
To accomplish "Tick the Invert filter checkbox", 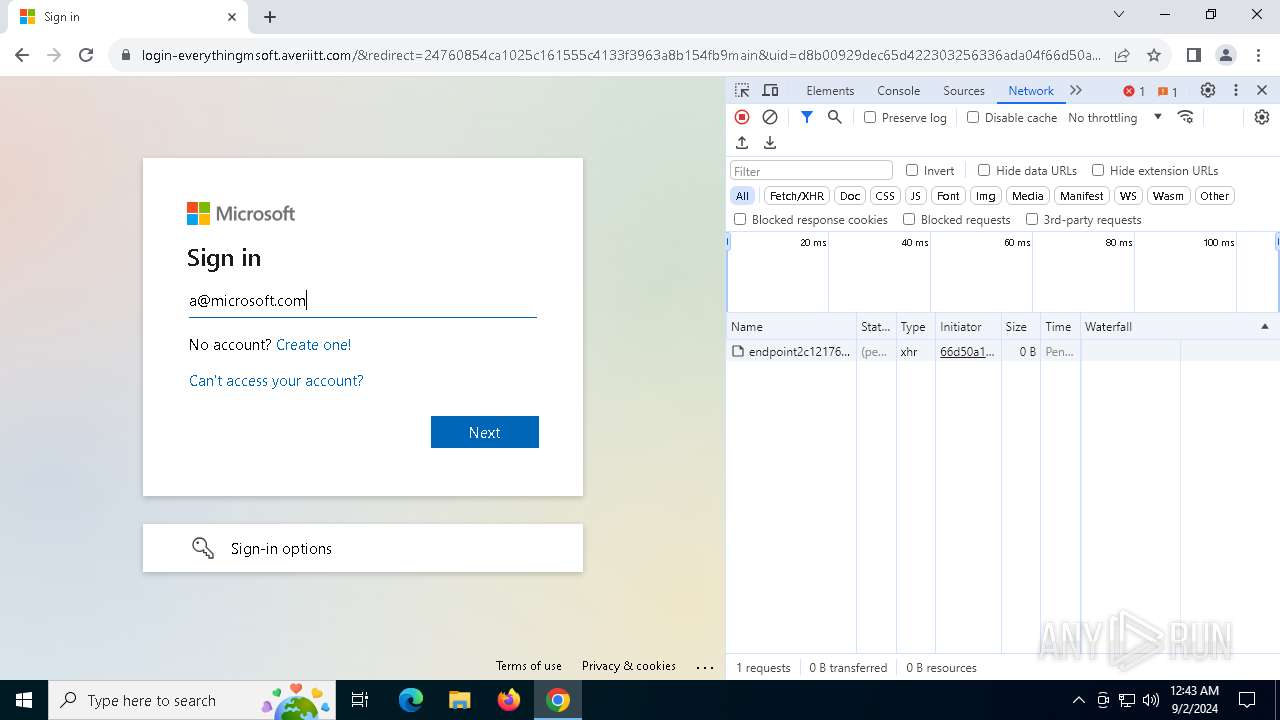I will click(x=912, y=170).
